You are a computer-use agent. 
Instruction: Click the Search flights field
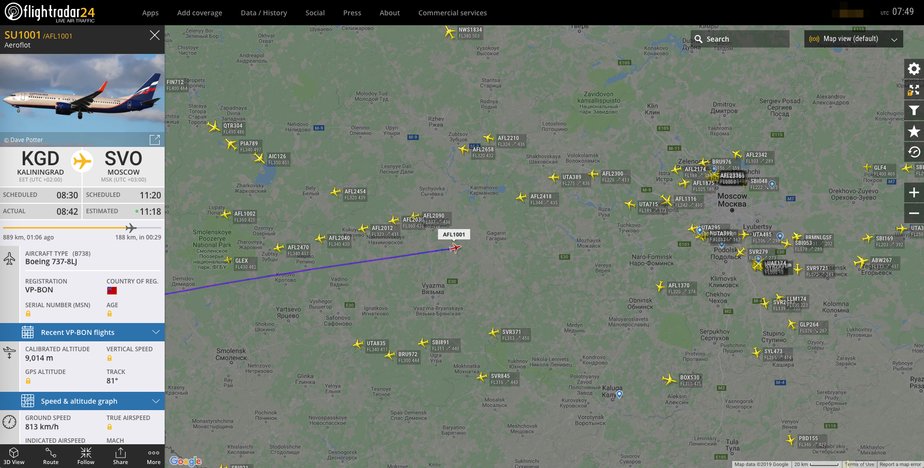[740, 39]
